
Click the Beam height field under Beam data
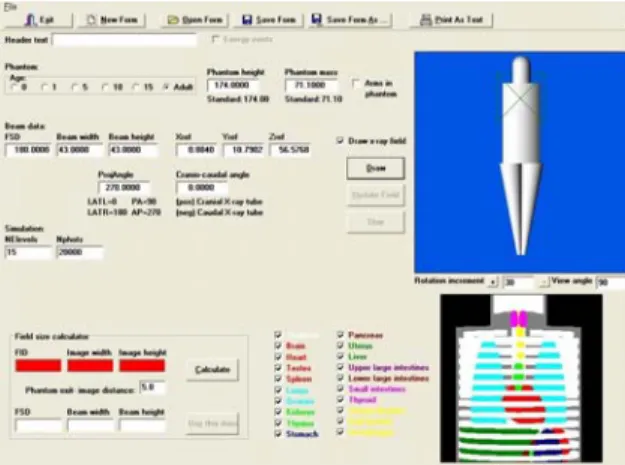[133, 150]
